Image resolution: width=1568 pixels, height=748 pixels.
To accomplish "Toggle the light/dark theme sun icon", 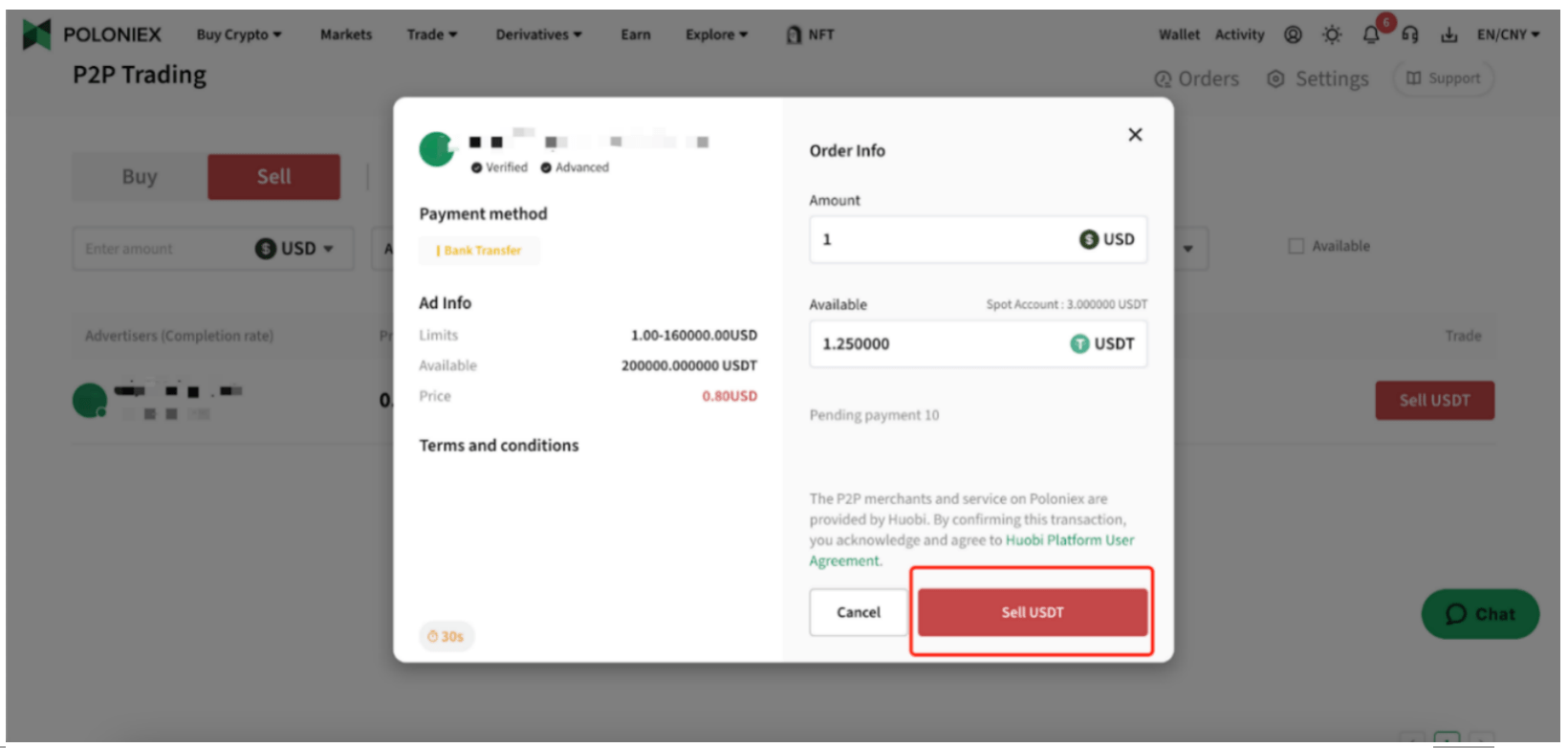I will pos(1332,34).
